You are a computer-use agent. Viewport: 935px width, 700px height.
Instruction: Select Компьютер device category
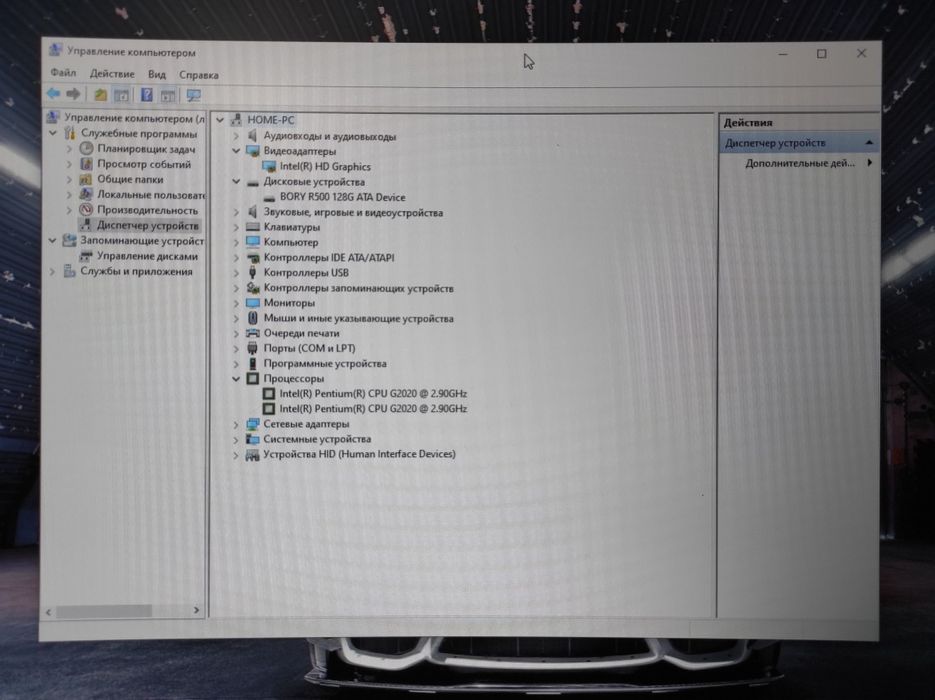290,242
